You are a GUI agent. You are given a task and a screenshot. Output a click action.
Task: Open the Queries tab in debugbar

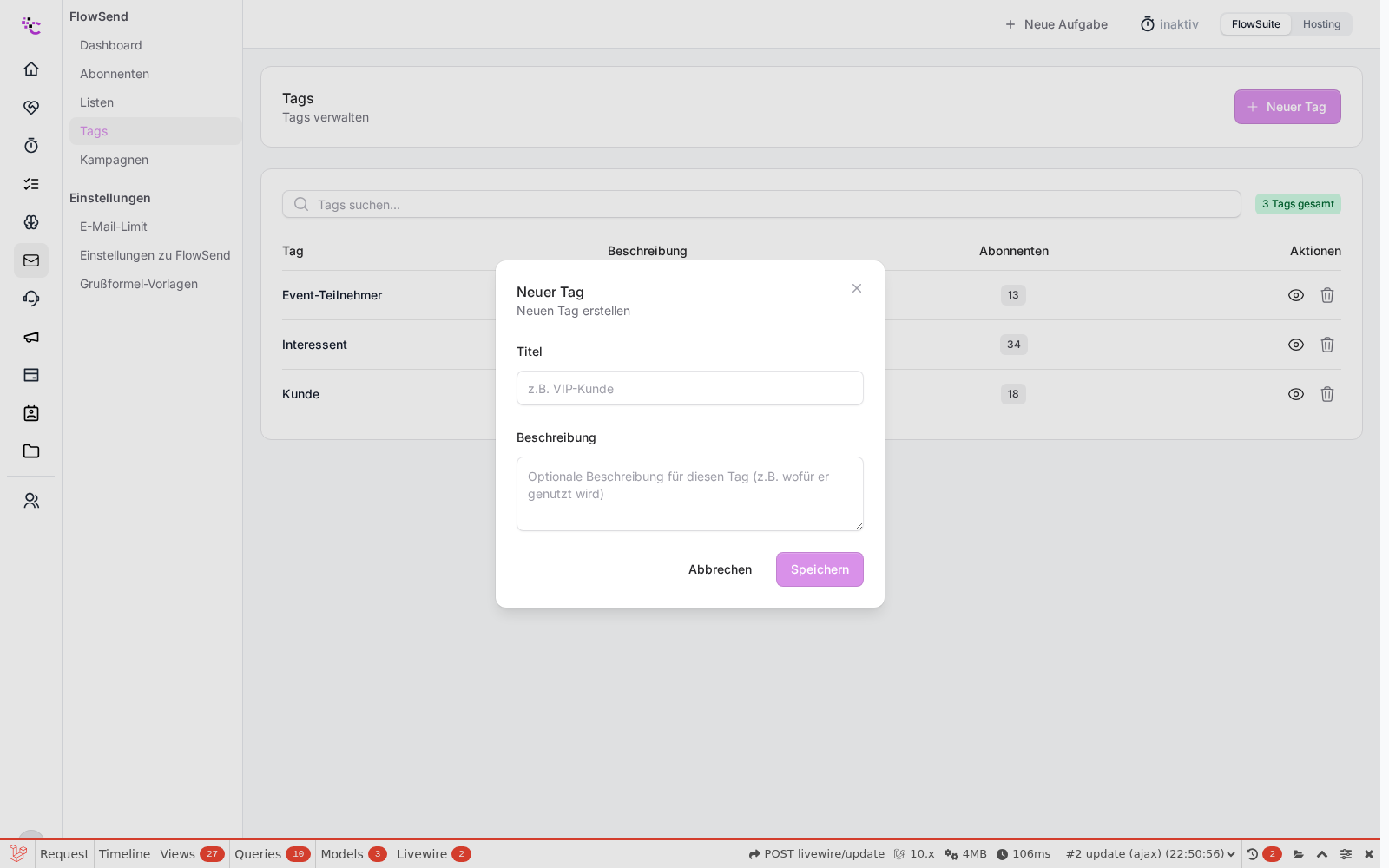pos(272,854)
